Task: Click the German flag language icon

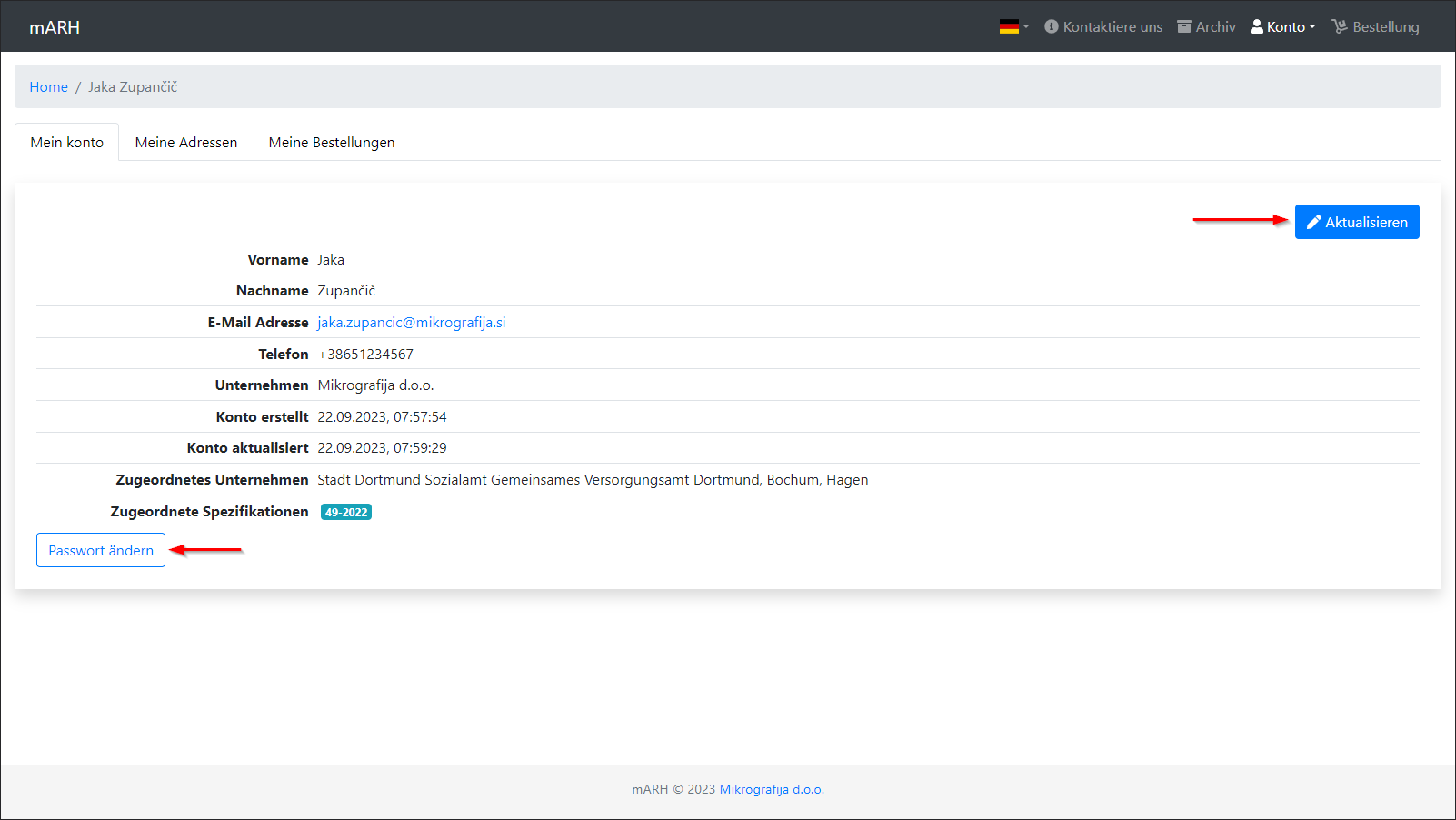Action: point(1008,27)
